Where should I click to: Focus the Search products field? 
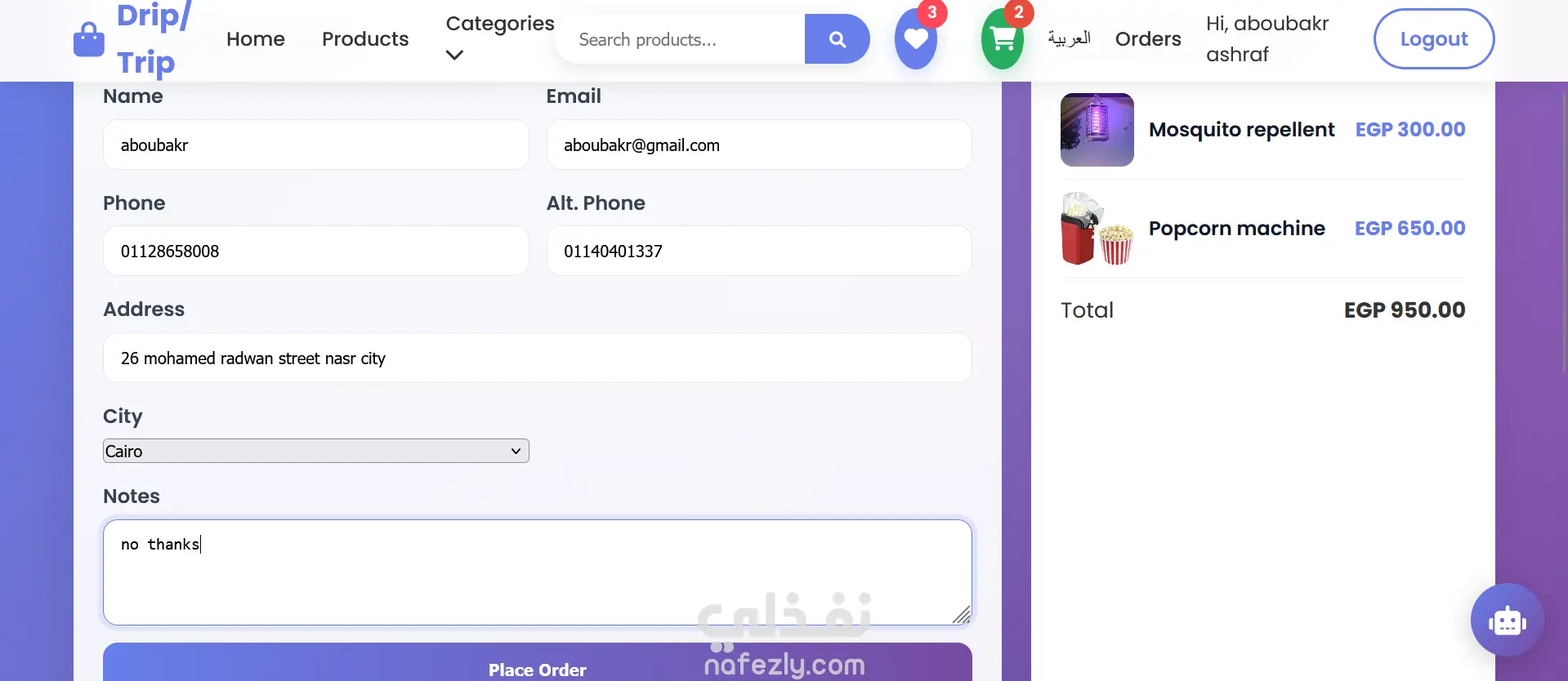[680, 39]
